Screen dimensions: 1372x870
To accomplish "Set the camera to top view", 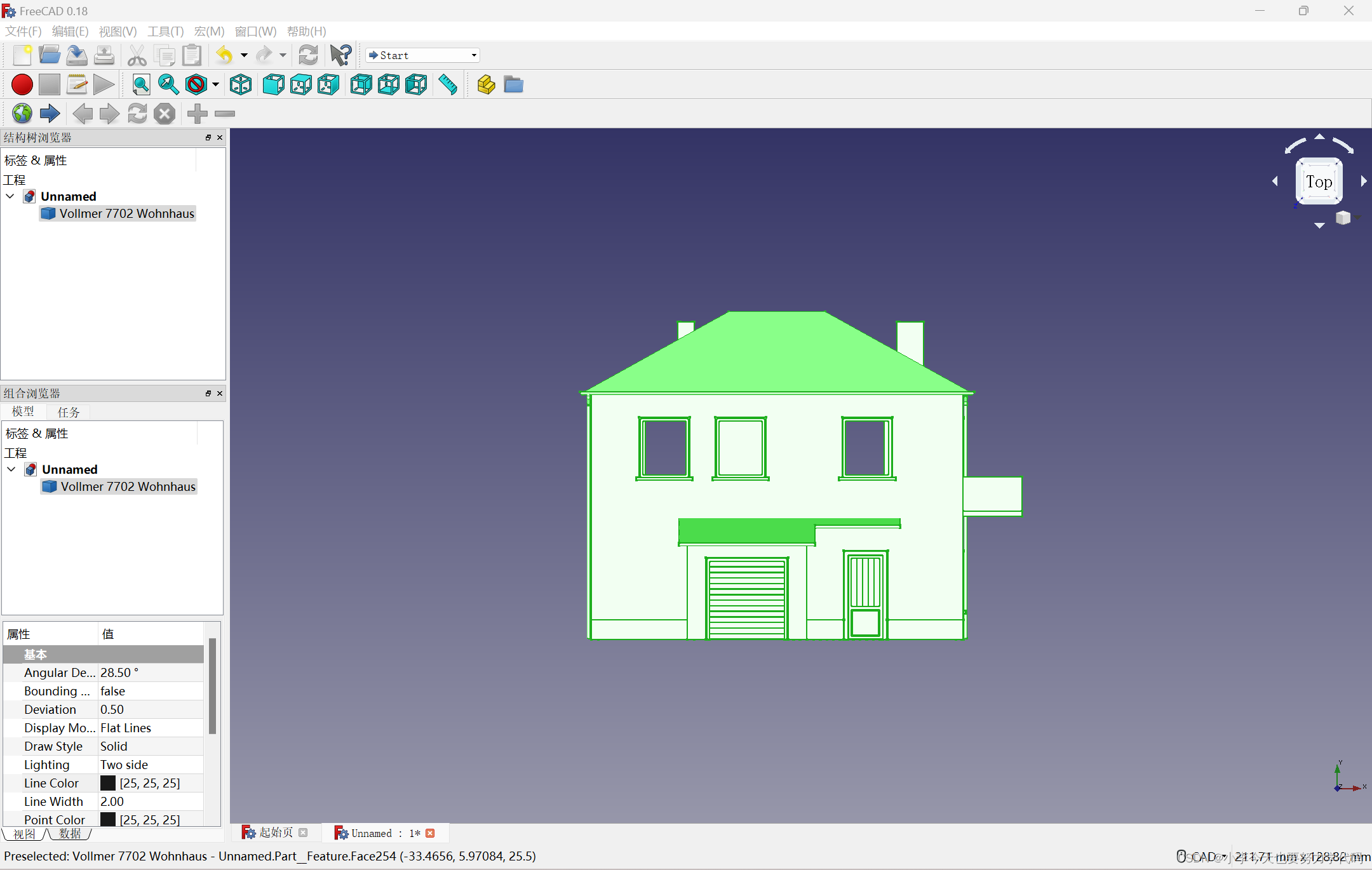I will coord(300,84).
